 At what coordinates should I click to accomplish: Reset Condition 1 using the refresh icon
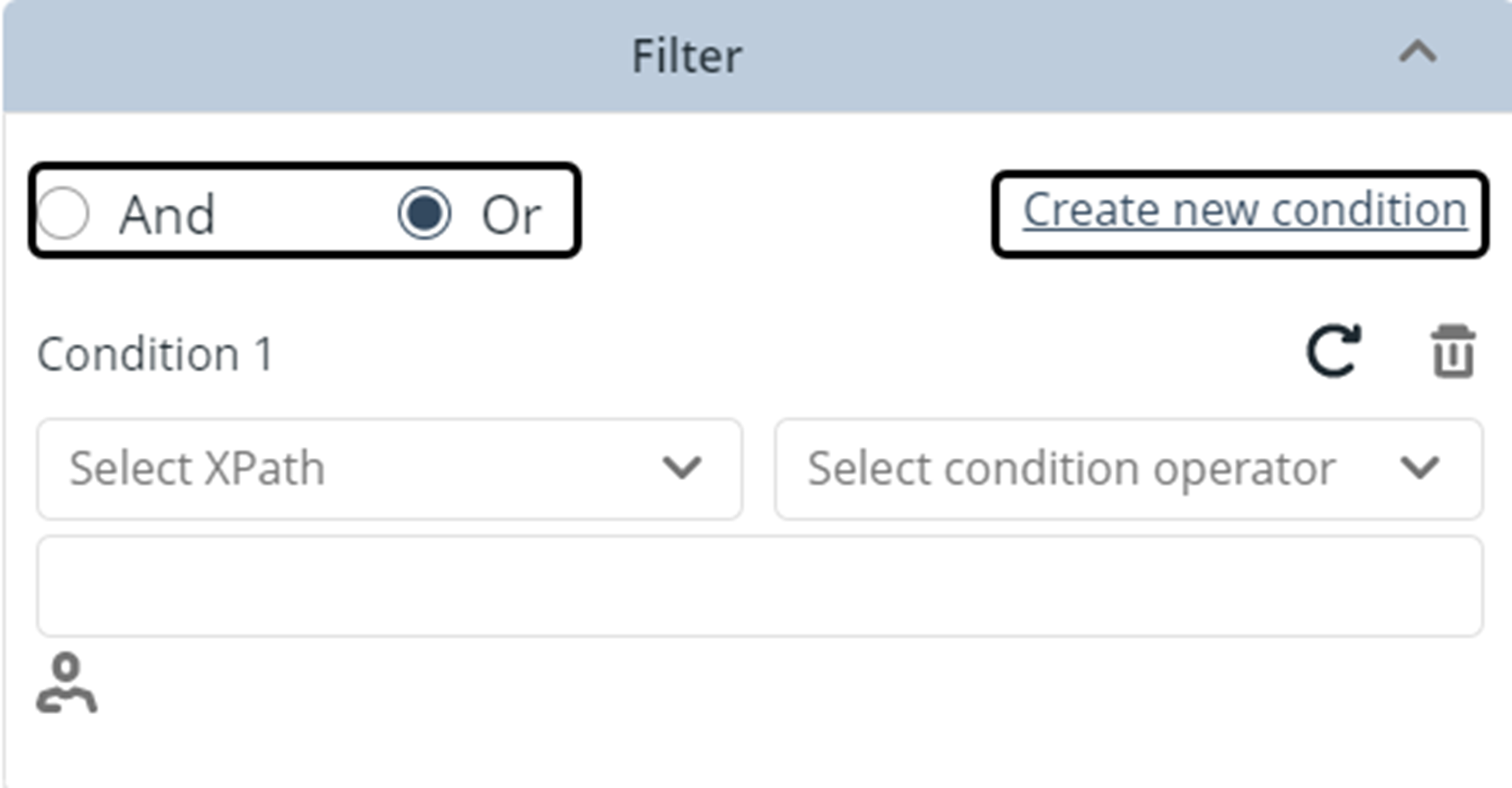1333,351
